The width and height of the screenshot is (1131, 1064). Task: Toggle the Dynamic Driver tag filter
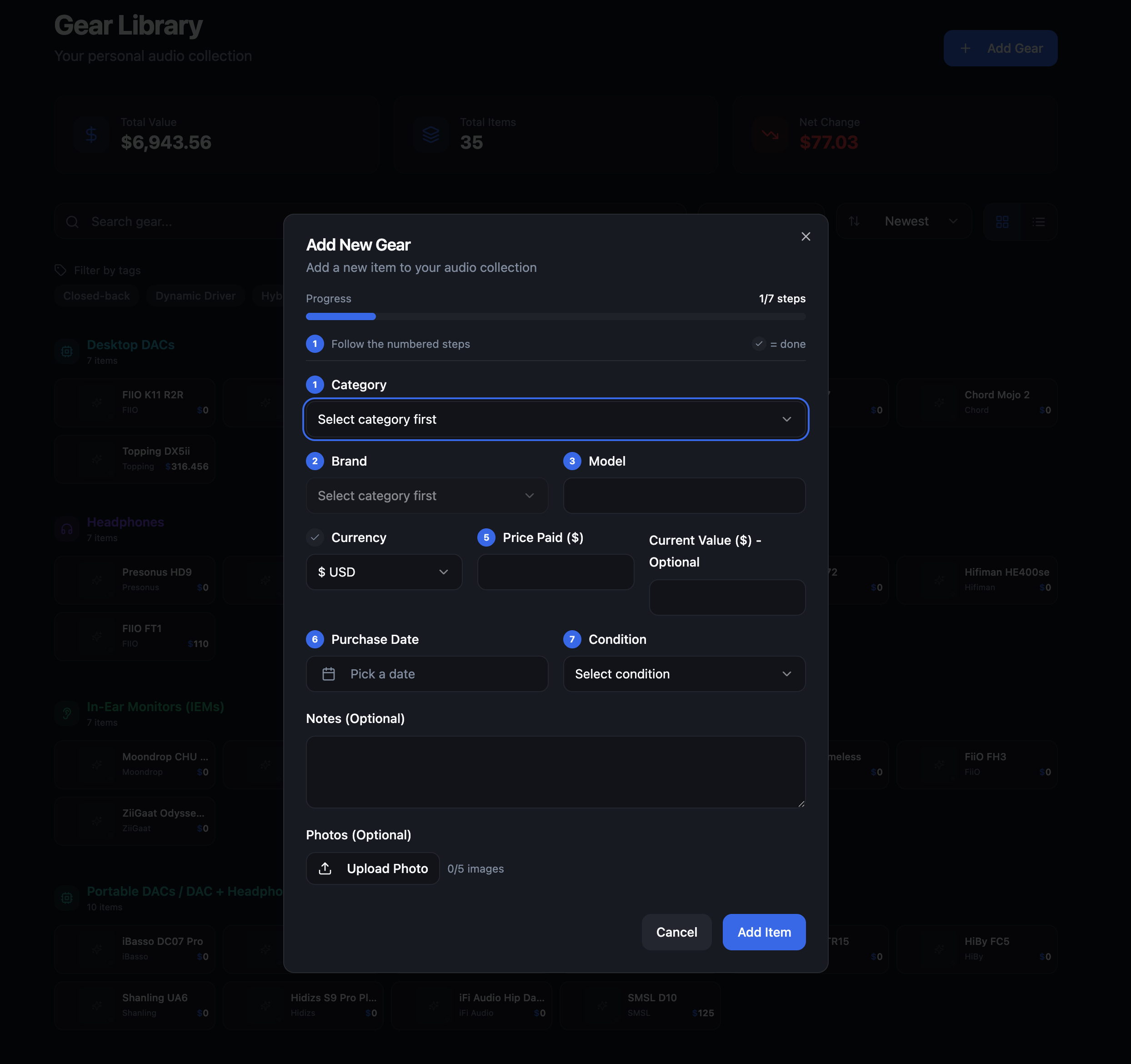click(x=195, y=296)
